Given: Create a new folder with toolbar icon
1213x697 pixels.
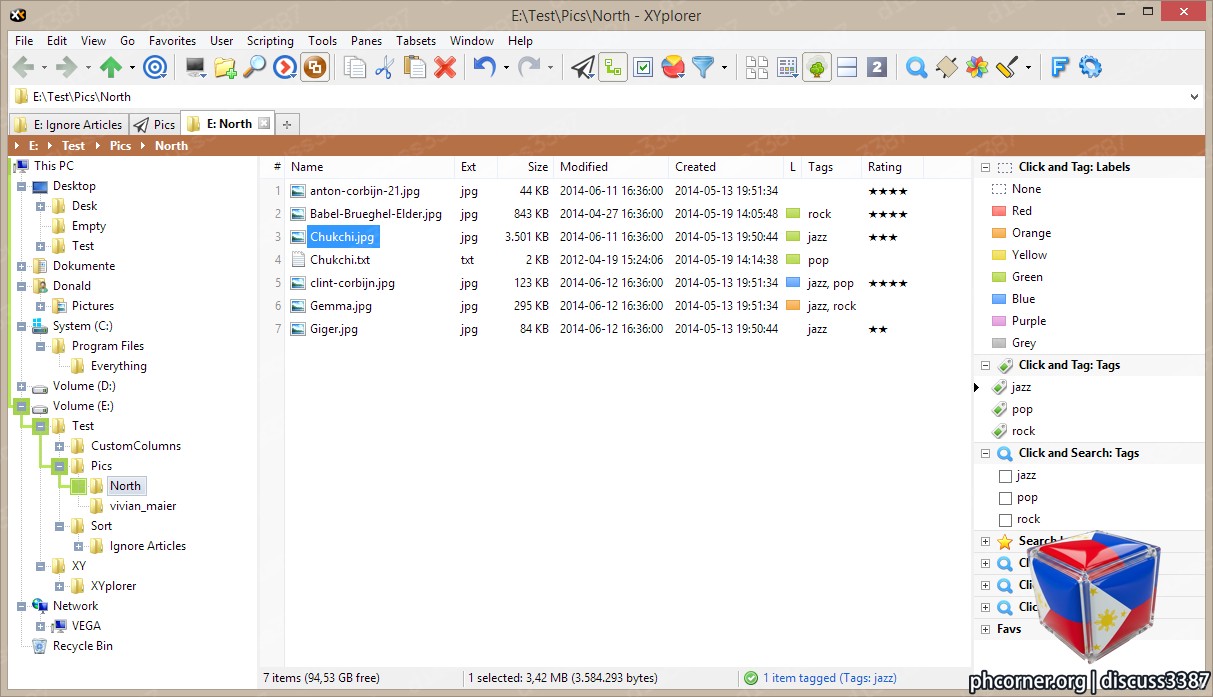Looking at the screenshot, I should tap(225, 67).
